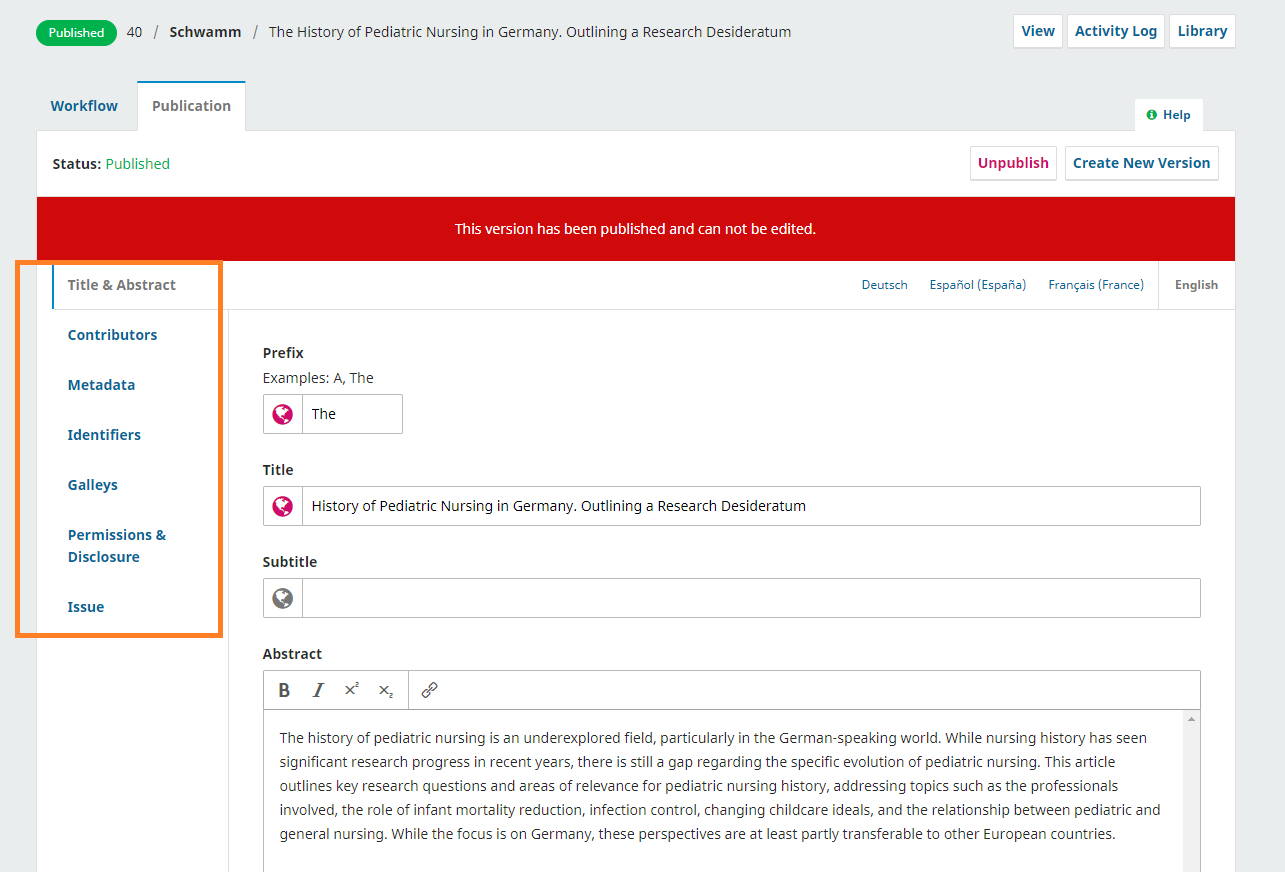Click globe icon beside Title field
1285x872 pixels.
tap(283, 506)
